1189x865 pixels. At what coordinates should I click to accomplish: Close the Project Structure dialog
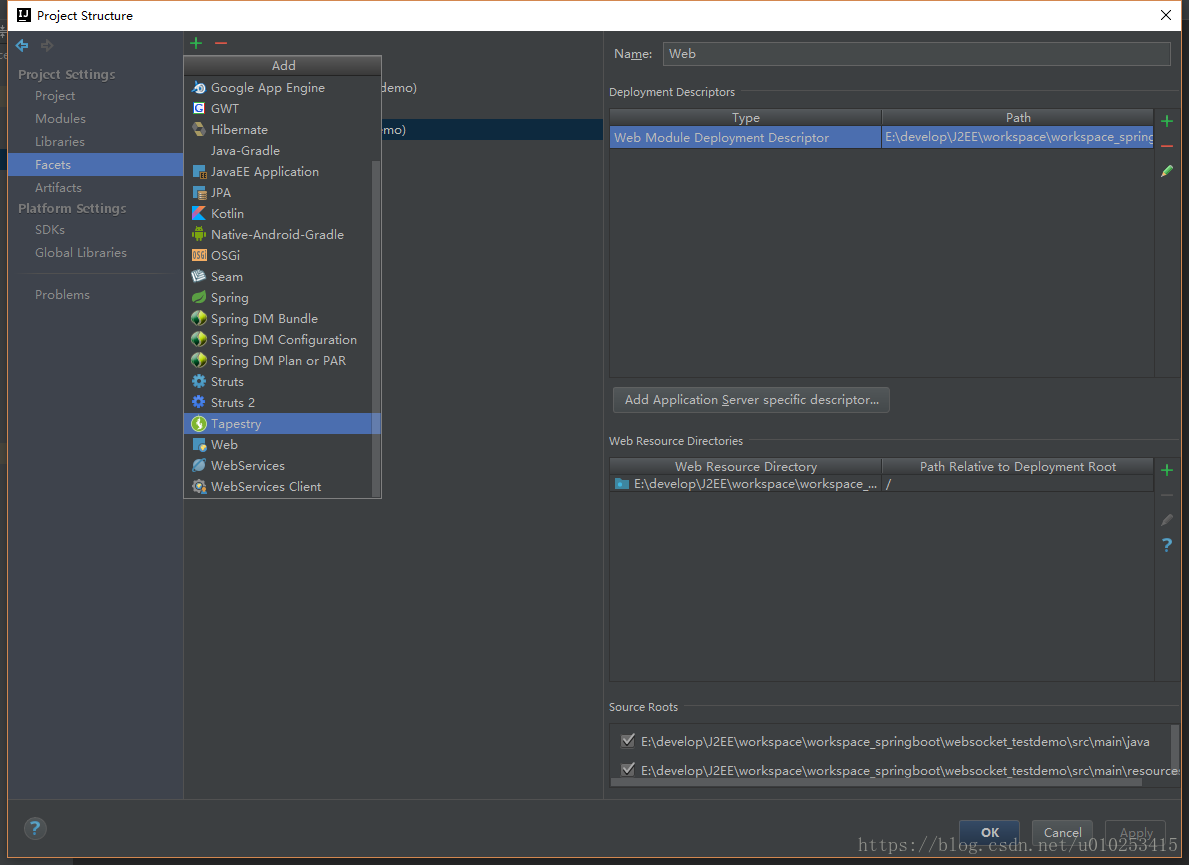click(x=1165, y=15)
